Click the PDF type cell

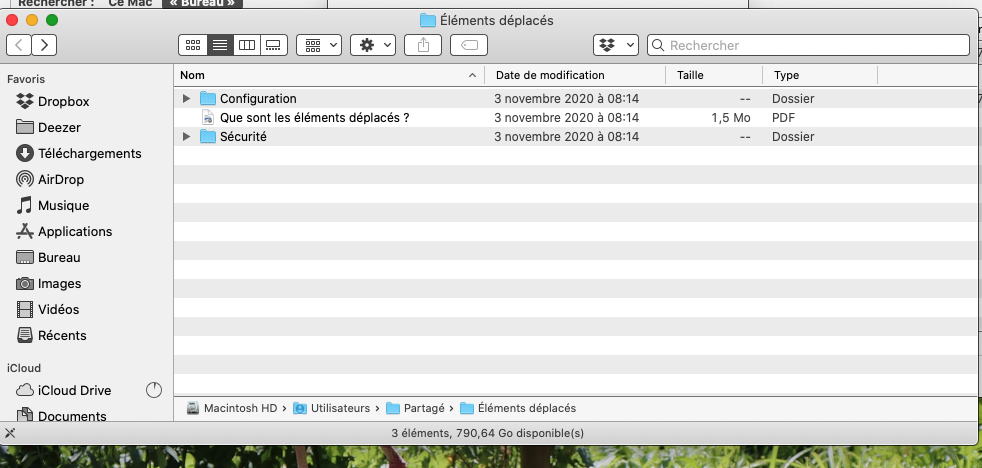coord(783,118)
